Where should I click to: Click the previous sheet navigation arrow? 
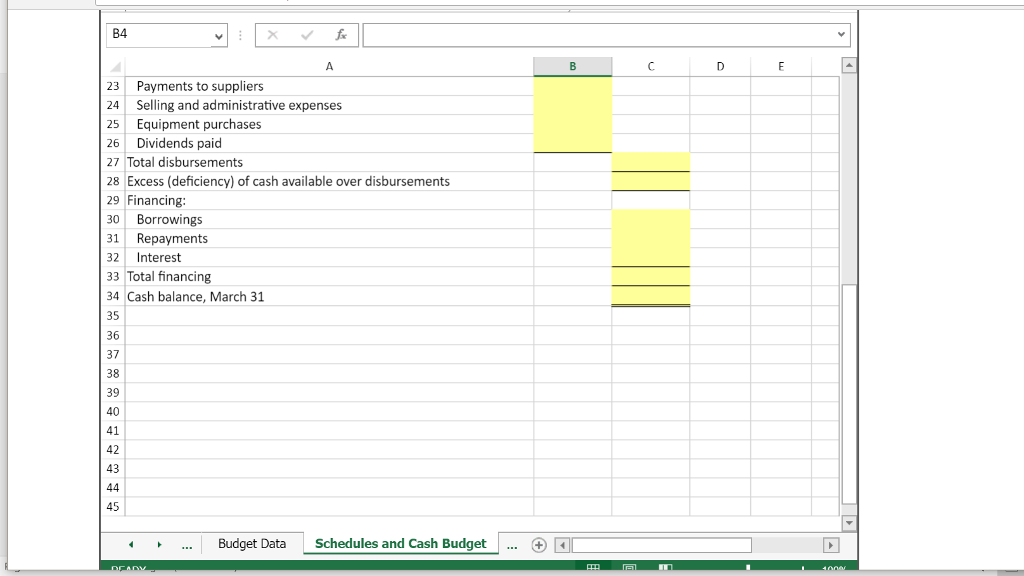[131, 543]
